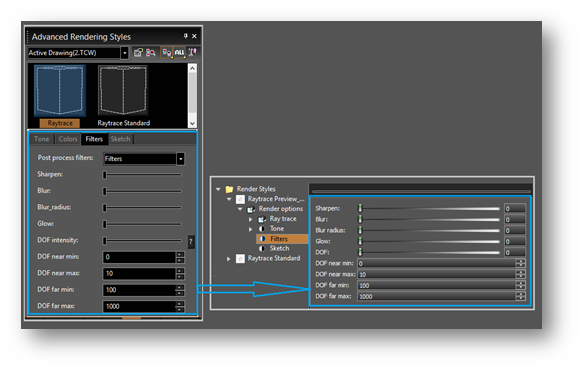Click the Render Styles folder icon
The image size is (584, 371).
[x=229, y=189]
